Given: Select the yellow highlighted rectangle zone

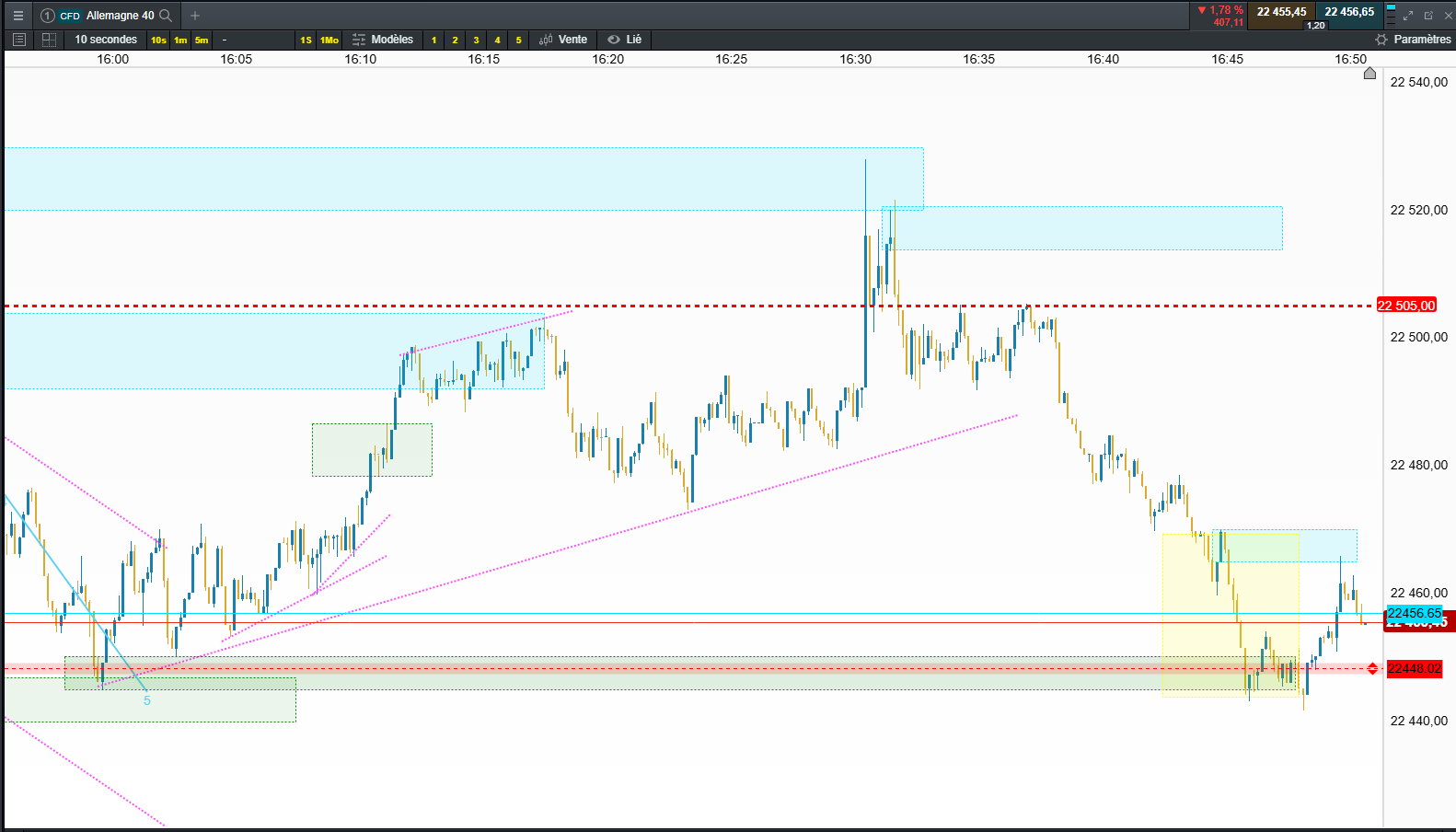Looking at the screenshot, I should point(1231,615).
